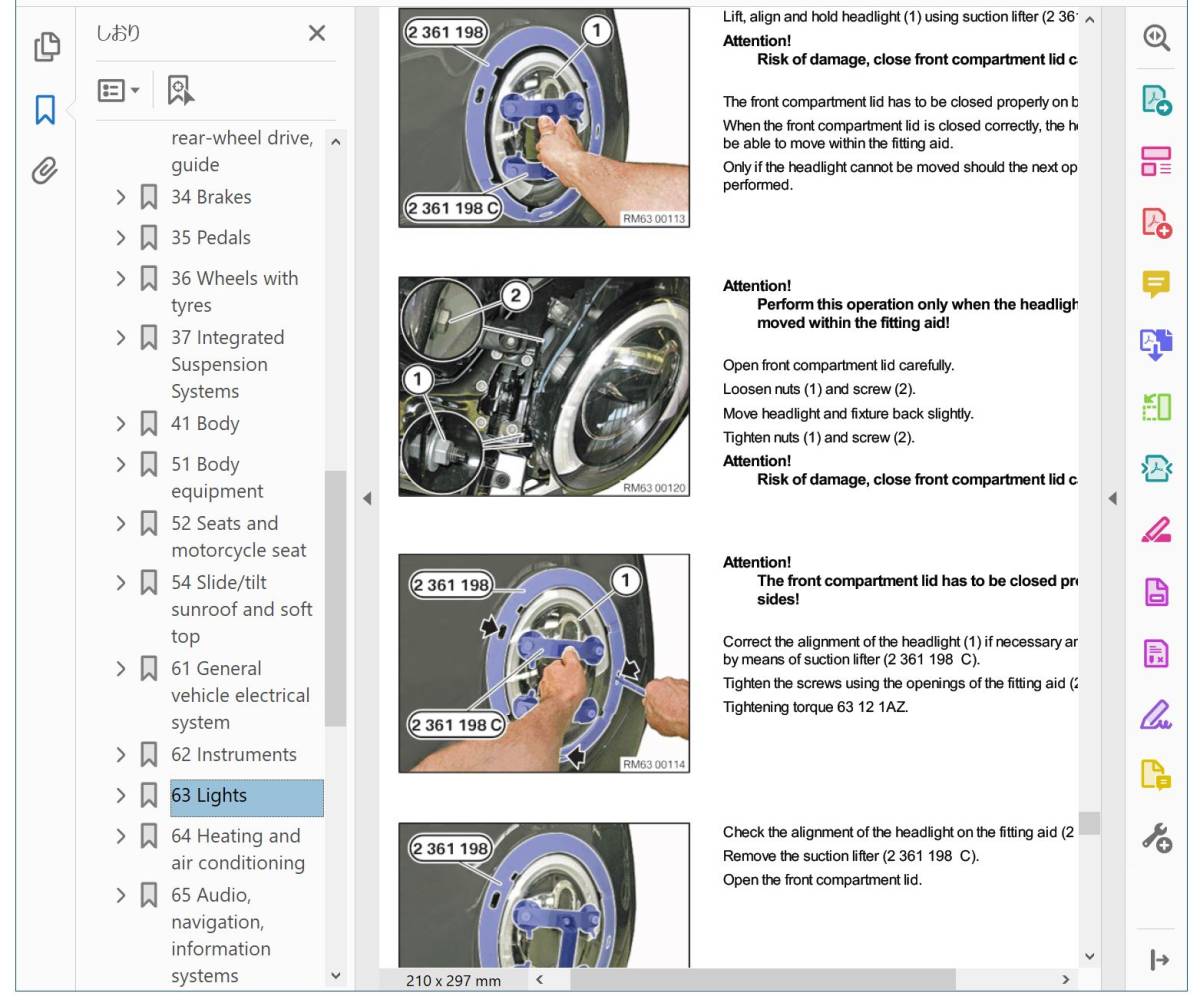The width and height of the screenshot is (1200, 1003).
Task: Go to 65 Audio, navigation, information systems
Action: [x=221, y=935]
